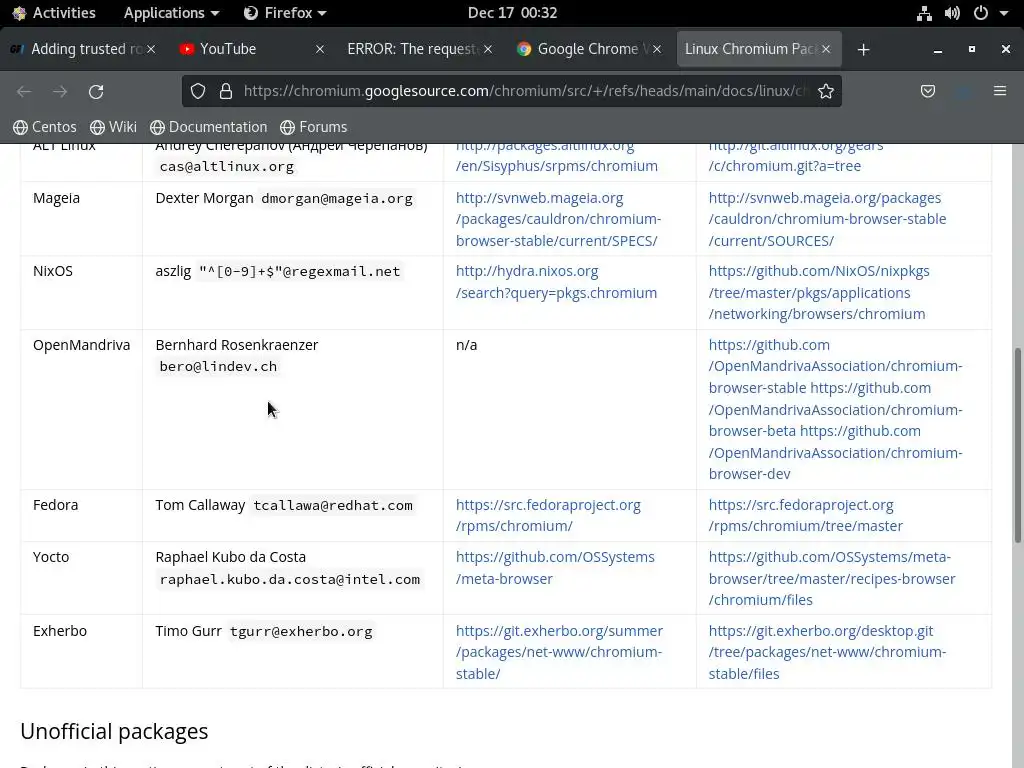Switch to Google Chrome tab

click(589, 49)
